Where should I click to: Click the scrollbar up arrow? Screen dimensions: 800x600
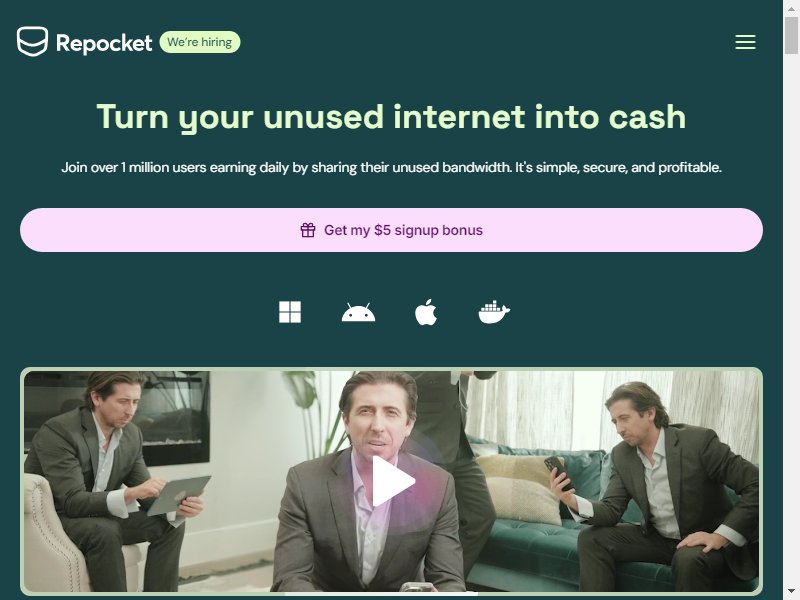(791, 8)
